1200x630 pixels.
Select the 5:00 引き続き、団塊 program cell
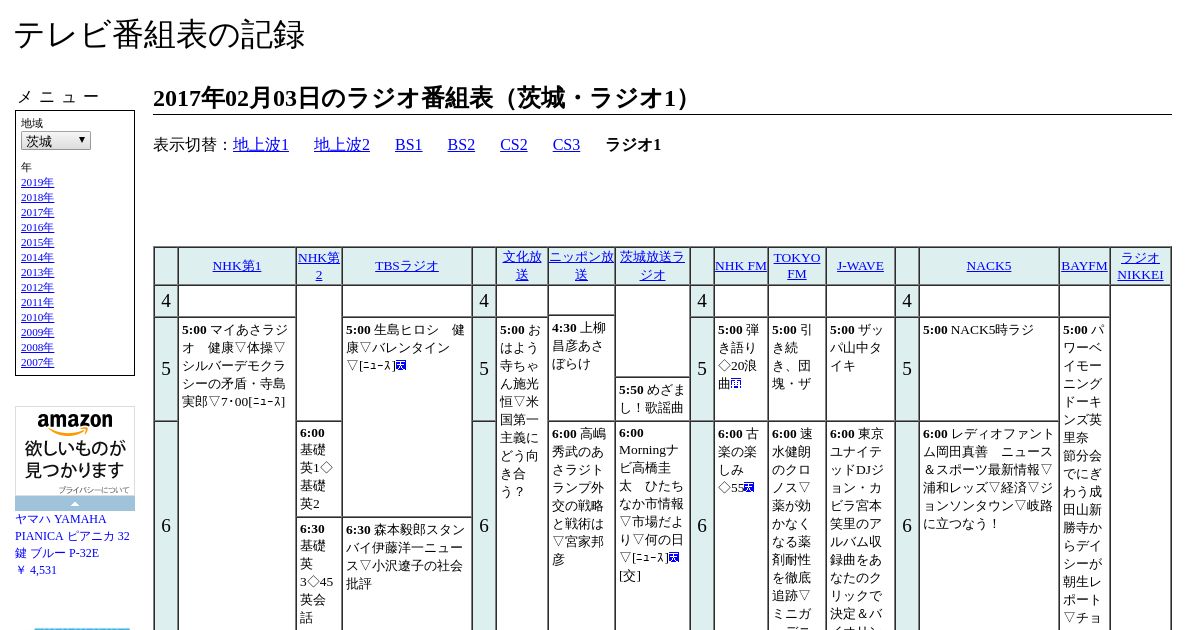click(x=797, y=369)
